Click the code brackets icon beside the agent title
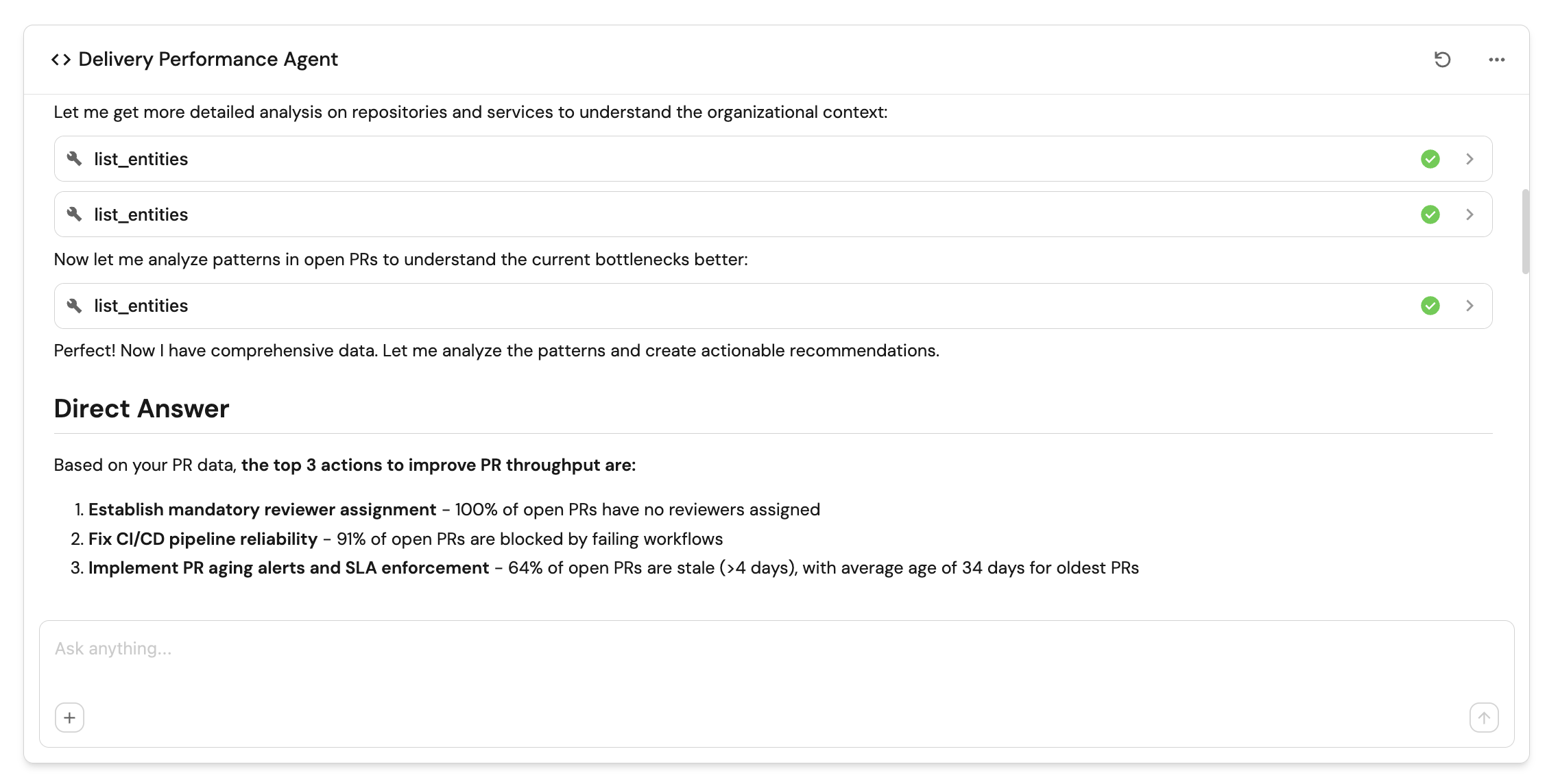This screenshot has width=1547, height=784. pos(61,60)
